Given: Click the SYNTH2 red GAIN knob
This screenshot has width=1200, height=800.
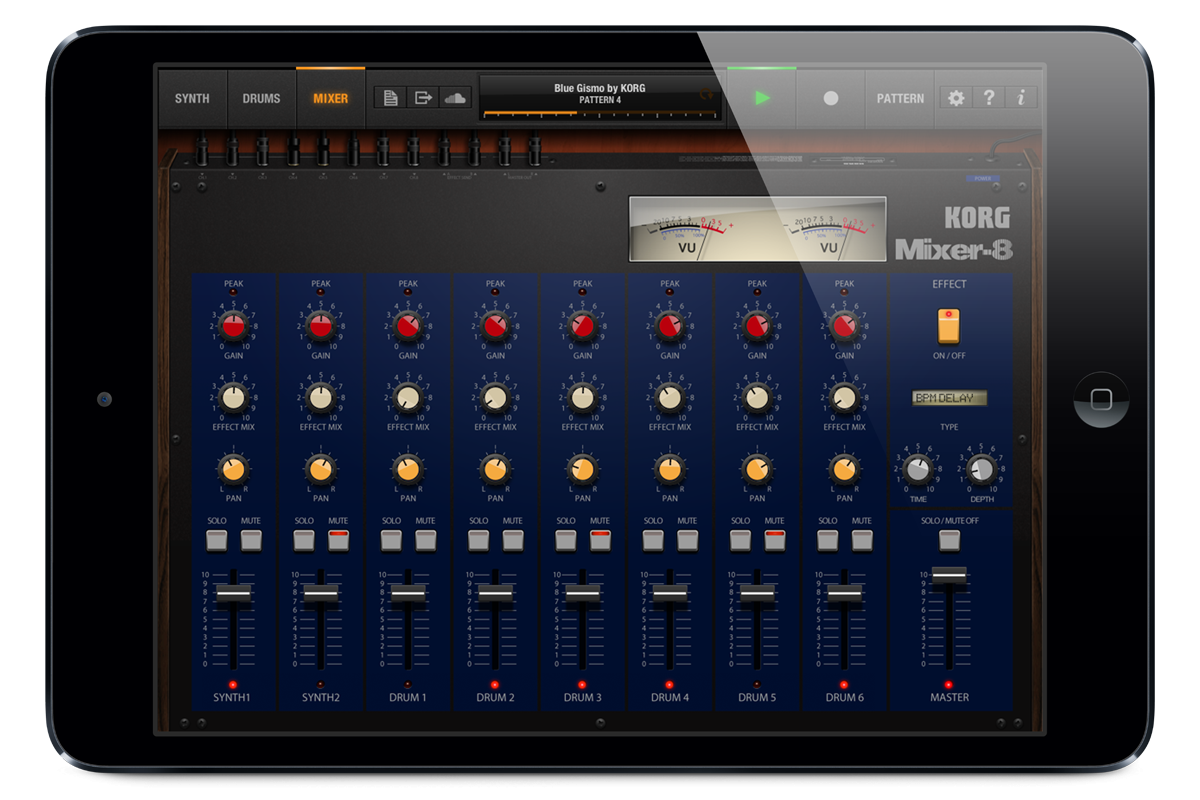Looking at the screenshot, I should click(x=321, y=325).
